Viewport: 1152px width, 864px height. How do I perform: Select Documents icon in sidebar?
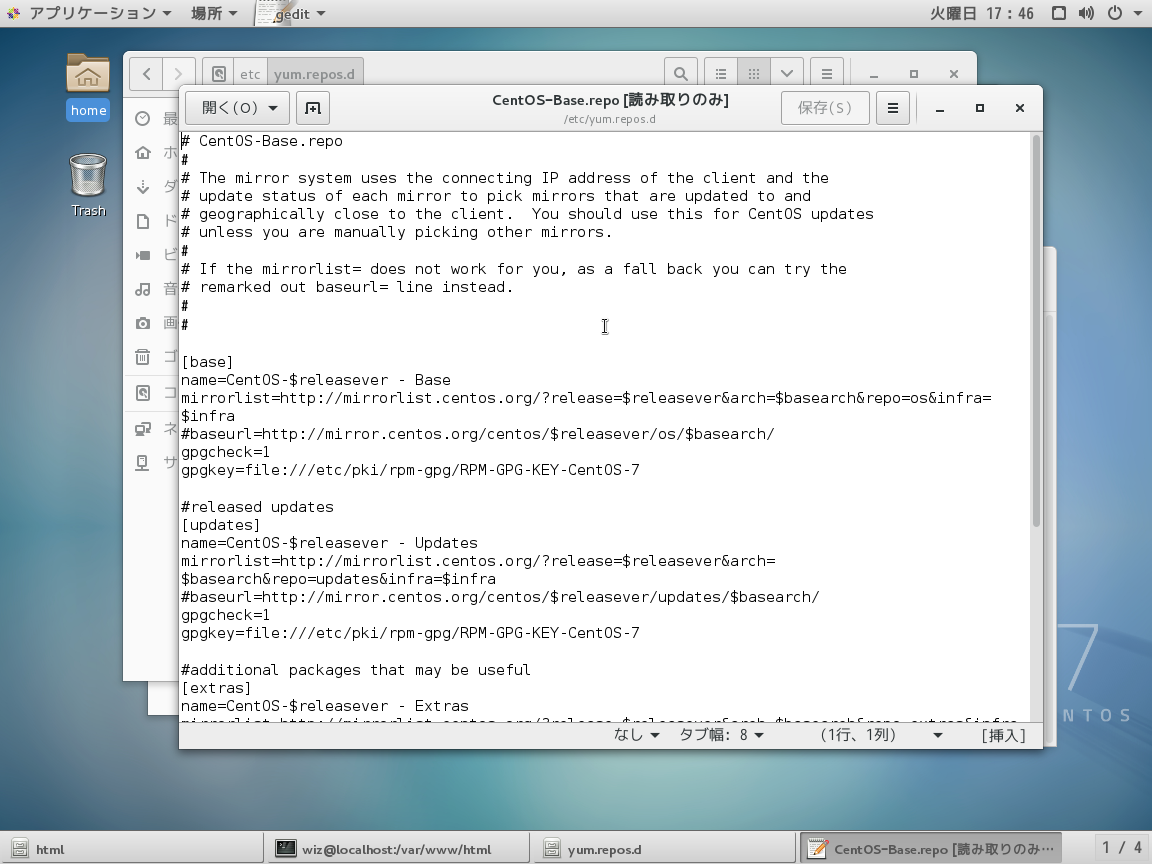143,221
